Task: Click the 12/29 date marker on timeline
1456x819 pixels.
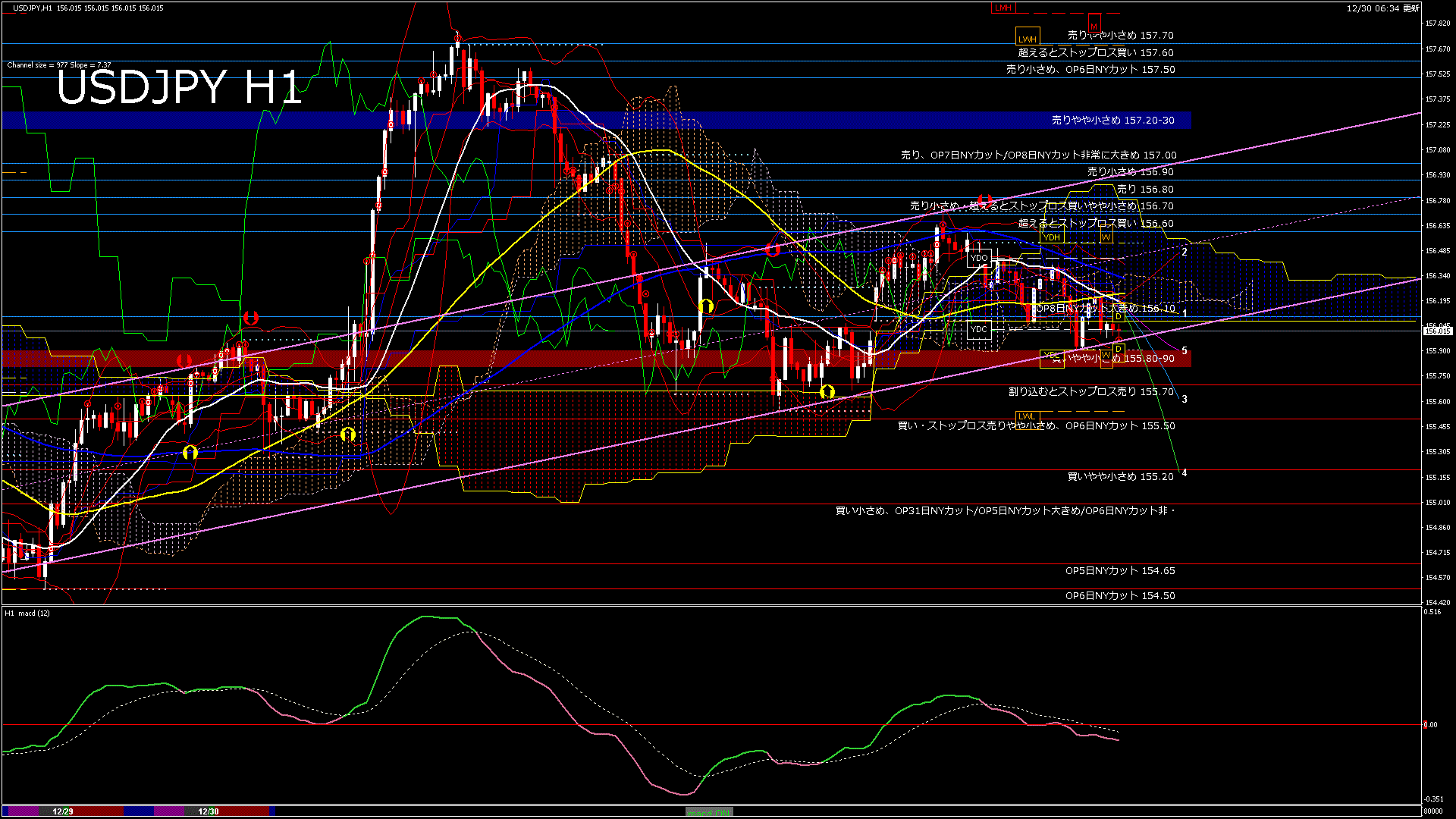Action: (63, 811)
